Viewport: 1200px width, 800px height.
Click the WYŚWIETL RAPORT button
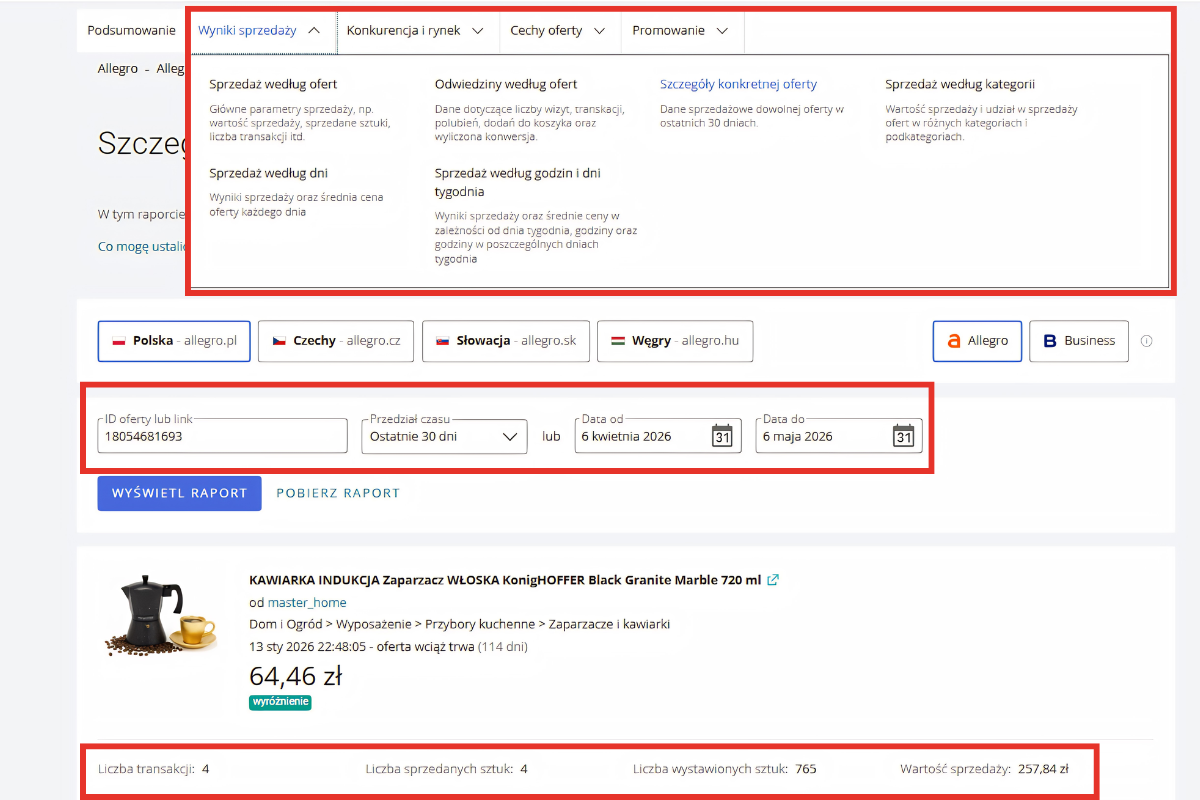point(179,493)
